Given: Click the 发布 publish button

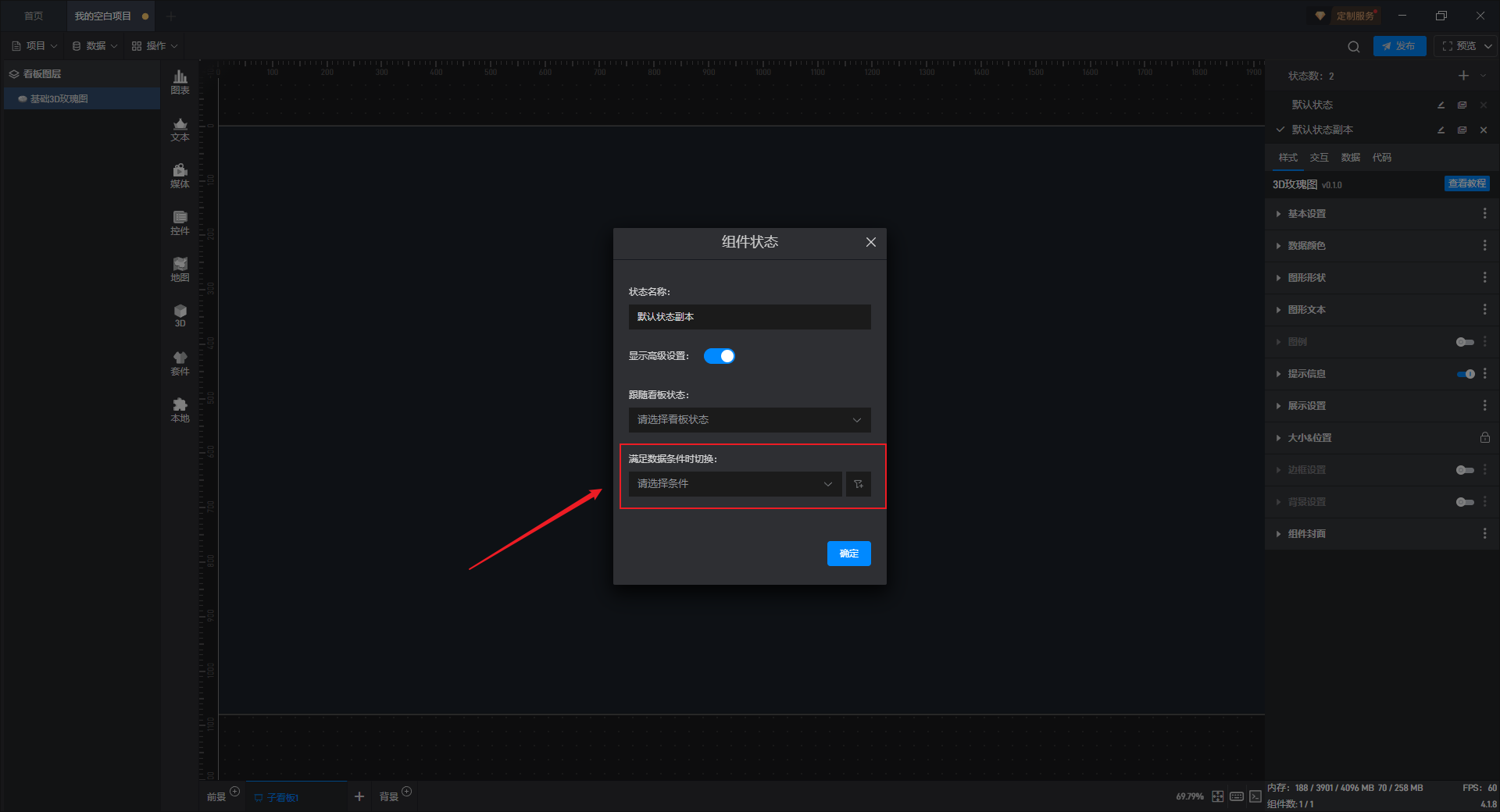Looking at the screenshot, I should click(x=1399, y=46).
